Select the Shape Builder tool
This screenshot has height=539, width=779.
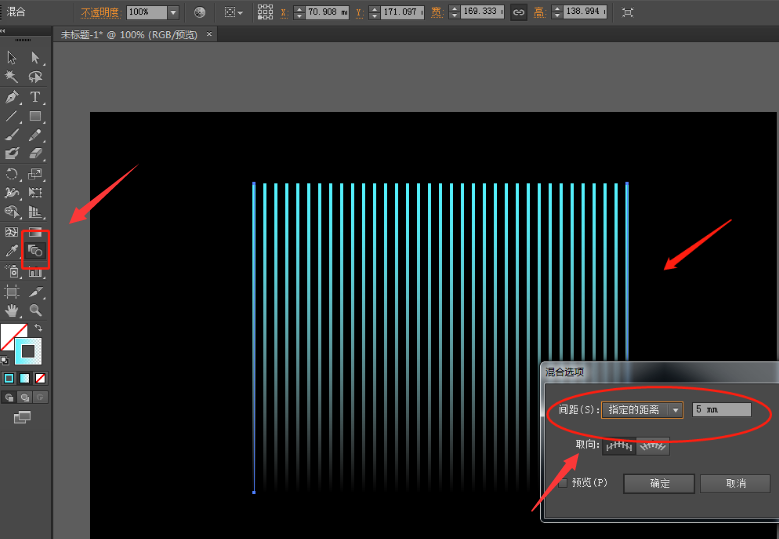click(12, 212)
